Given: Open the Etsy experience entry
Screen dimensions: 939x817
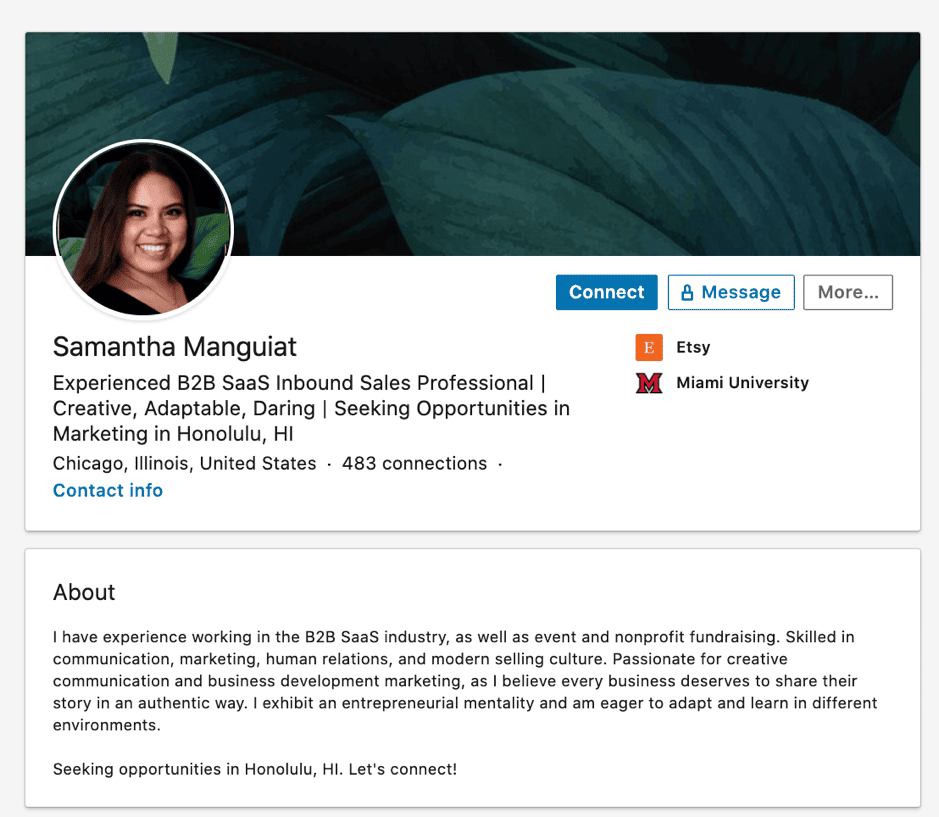Looking at the screenshot, I should click(x=691, y=347).
